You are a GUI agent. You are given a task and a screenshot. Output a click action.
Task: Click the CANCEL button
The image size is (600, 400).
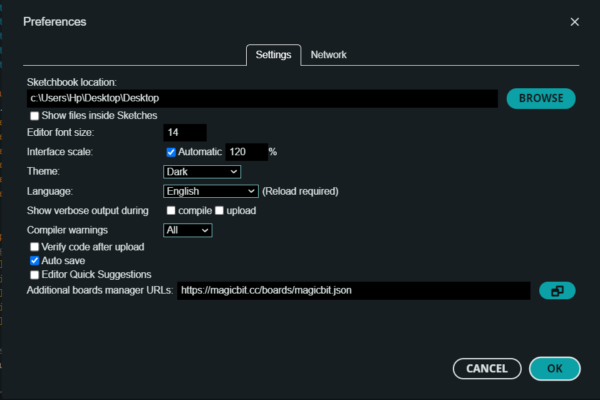(487, 368)
